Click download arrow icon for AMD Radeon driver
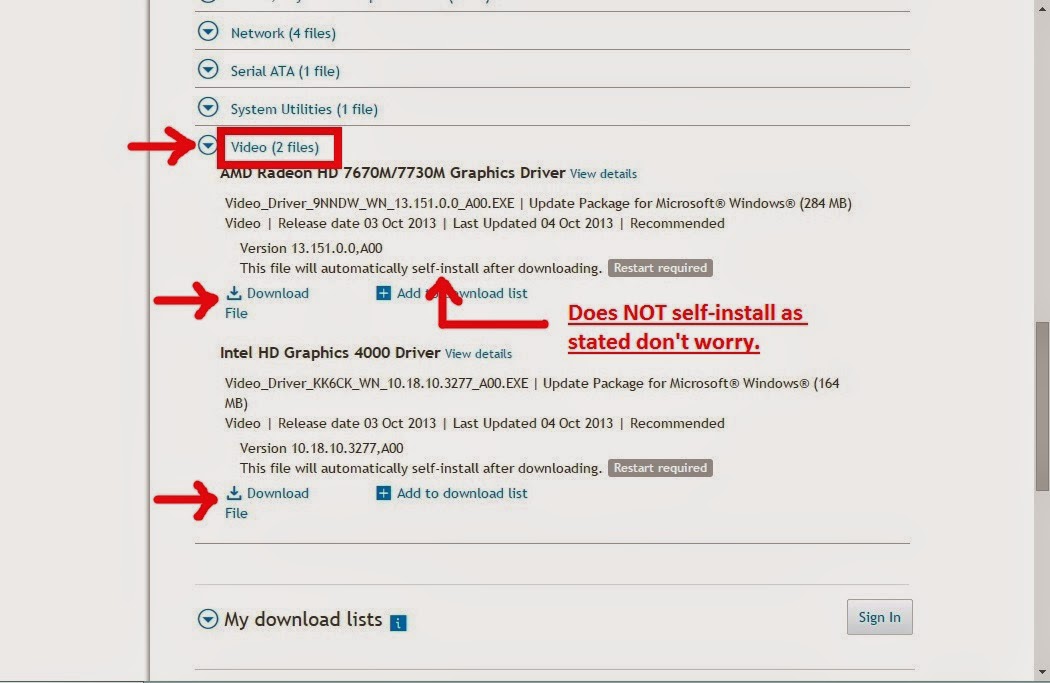The height and width of the screenshot is (683, 1050). (x=234, y=293)
